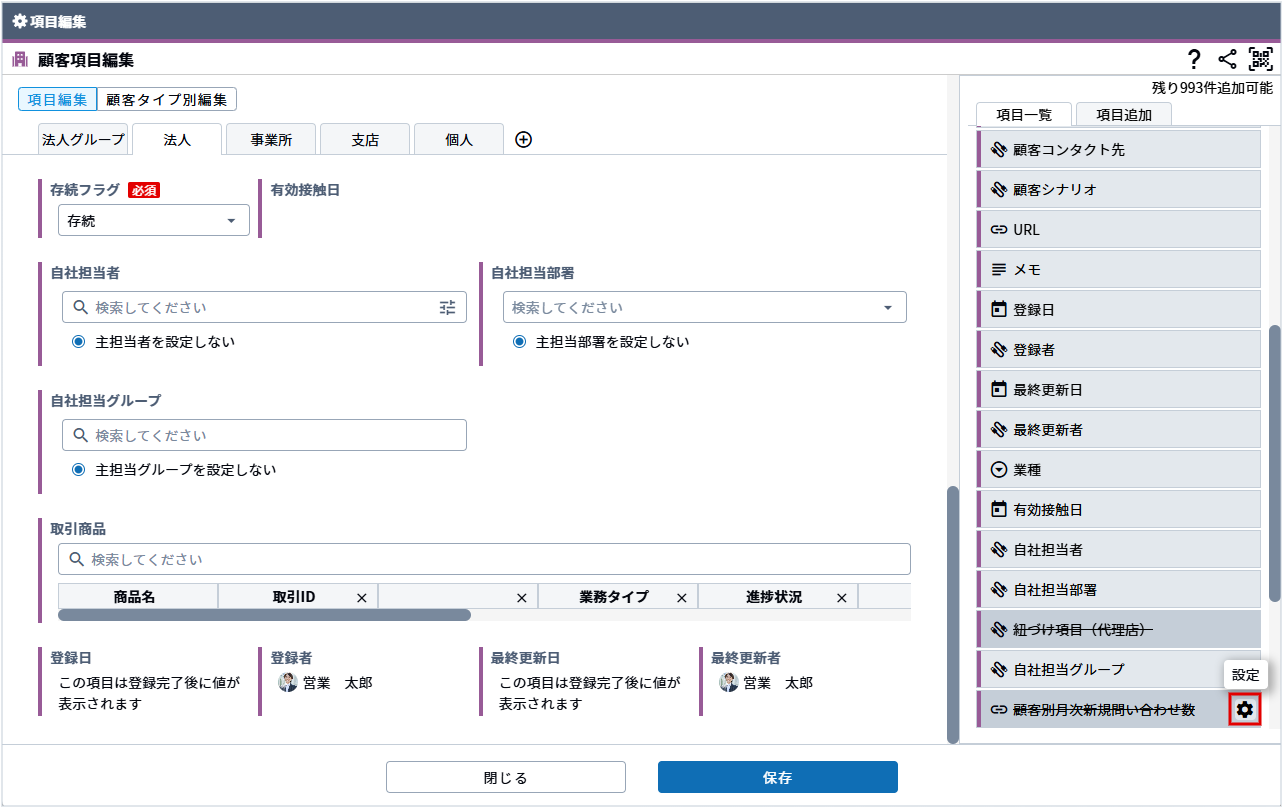Switch to the 事業所 tab
The image size is (1283, 808).
pos(271,140)
